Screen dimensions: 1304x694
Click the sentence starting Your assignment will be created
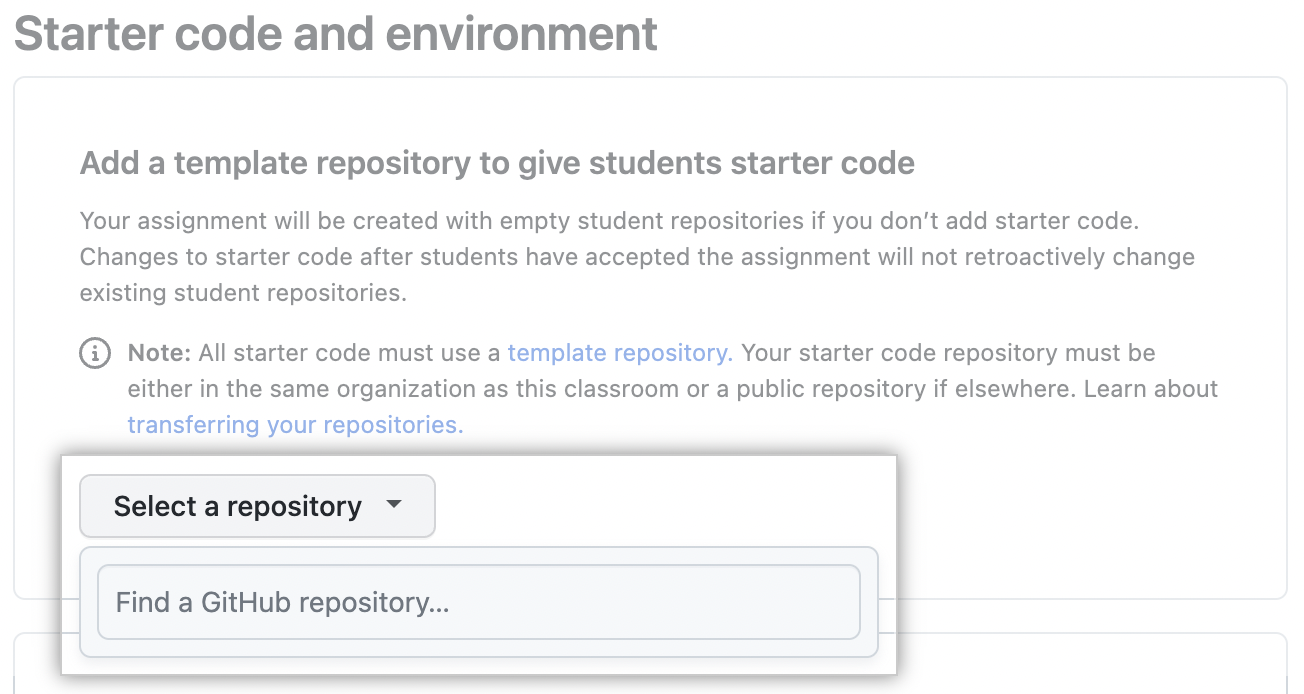point(610,220)
